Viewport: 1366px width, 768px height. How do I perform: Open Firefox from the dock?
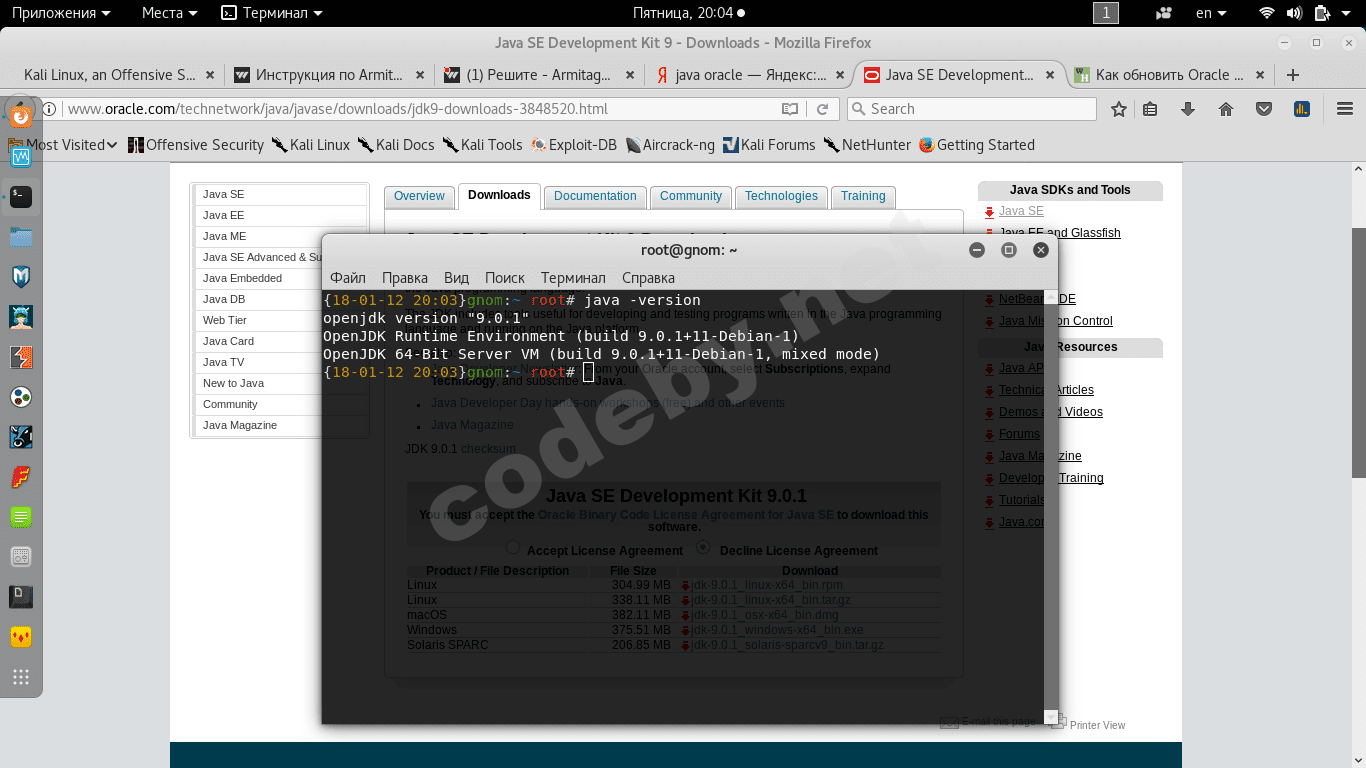coord(21,115)
